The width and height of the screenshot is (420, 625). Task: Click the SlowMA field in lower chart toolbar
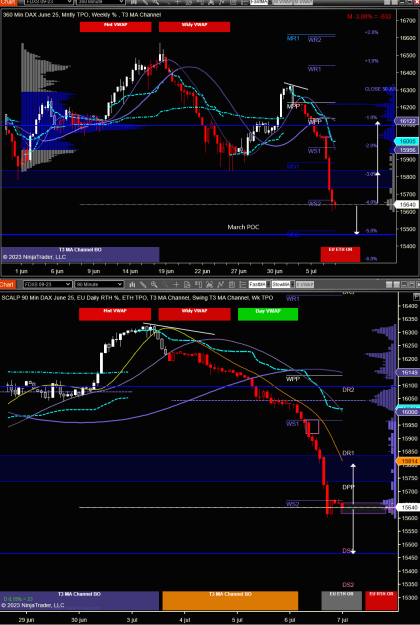point(281,284)
